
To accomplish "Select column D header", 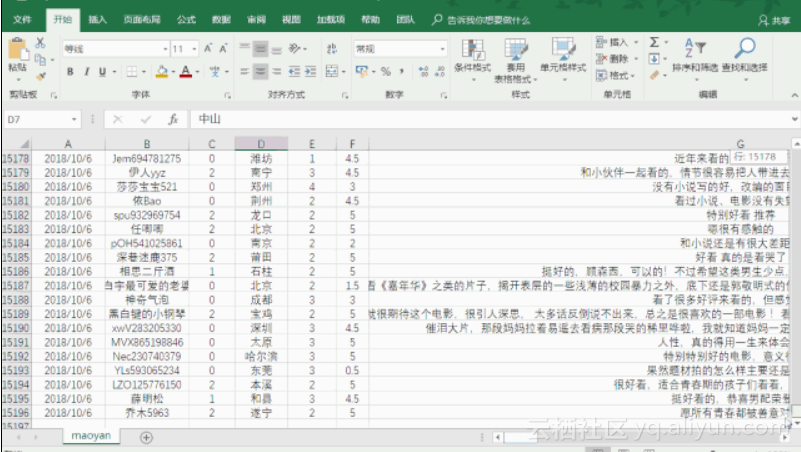I will [x=261, y=144].
